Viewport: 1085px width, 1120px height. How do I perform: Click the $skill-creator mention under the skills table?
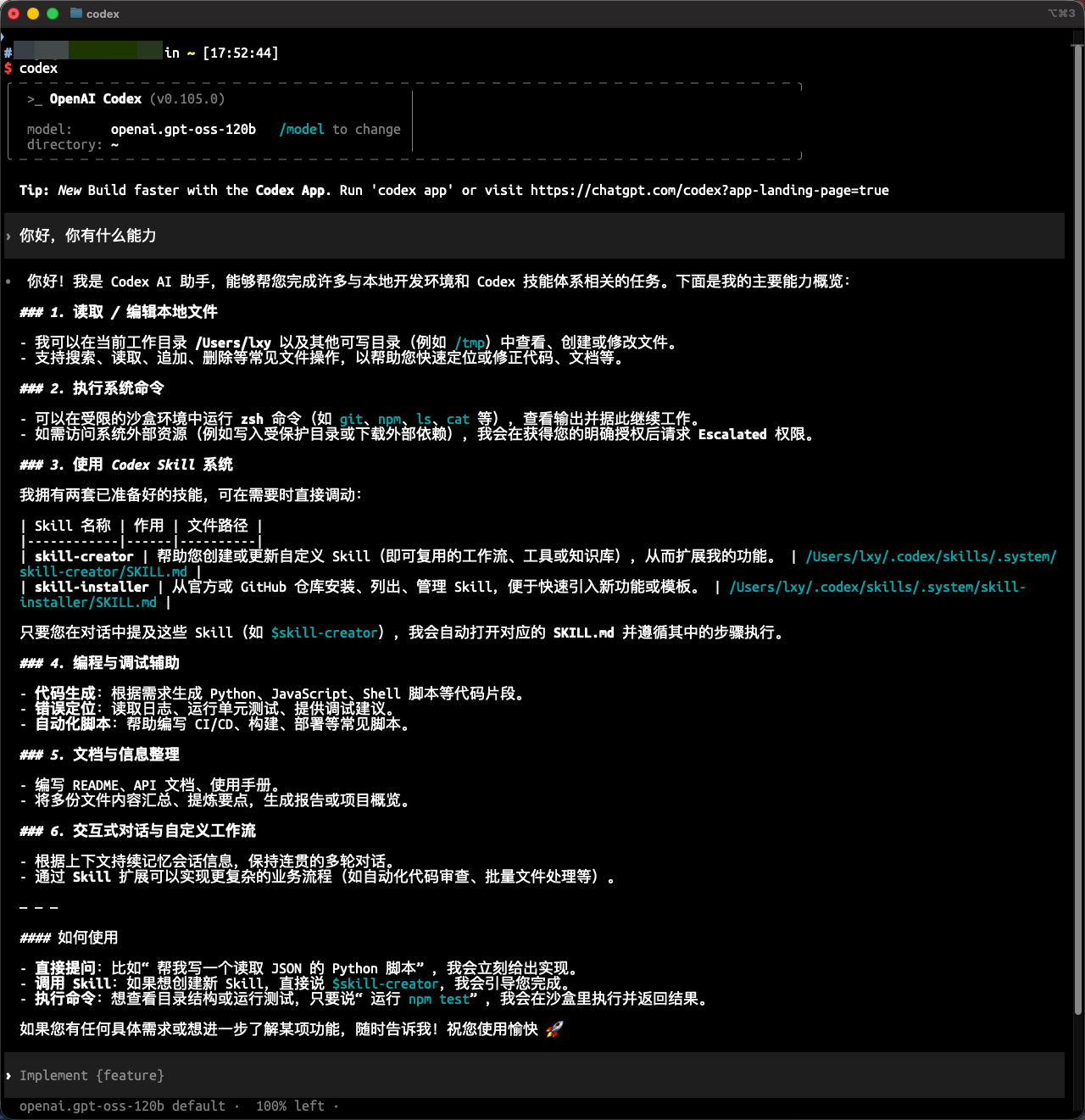pyautogui.click(x=324, y=633)
